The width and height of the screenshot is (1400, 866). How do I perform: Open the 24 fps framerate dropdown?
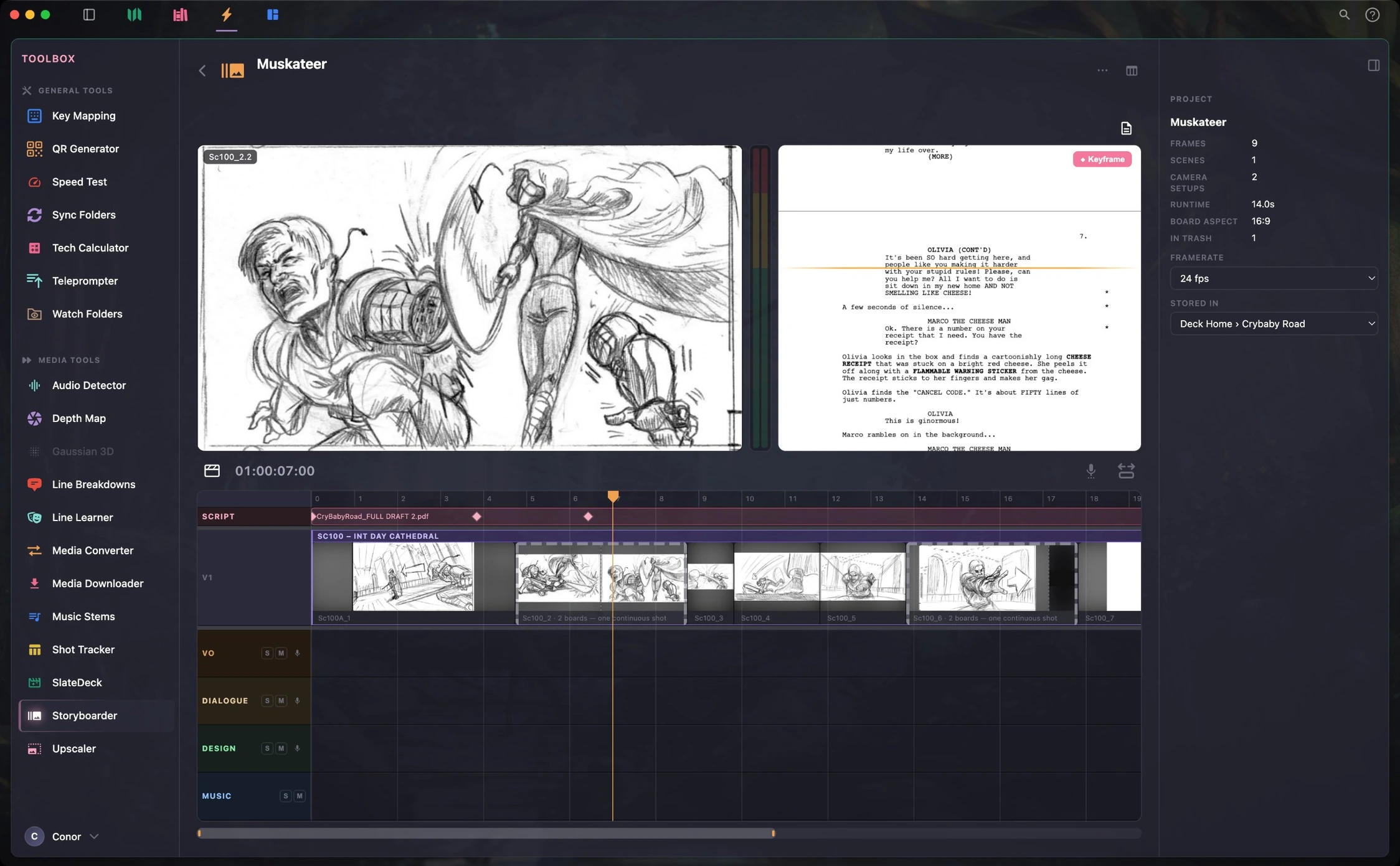click(x=1274, y=278)
